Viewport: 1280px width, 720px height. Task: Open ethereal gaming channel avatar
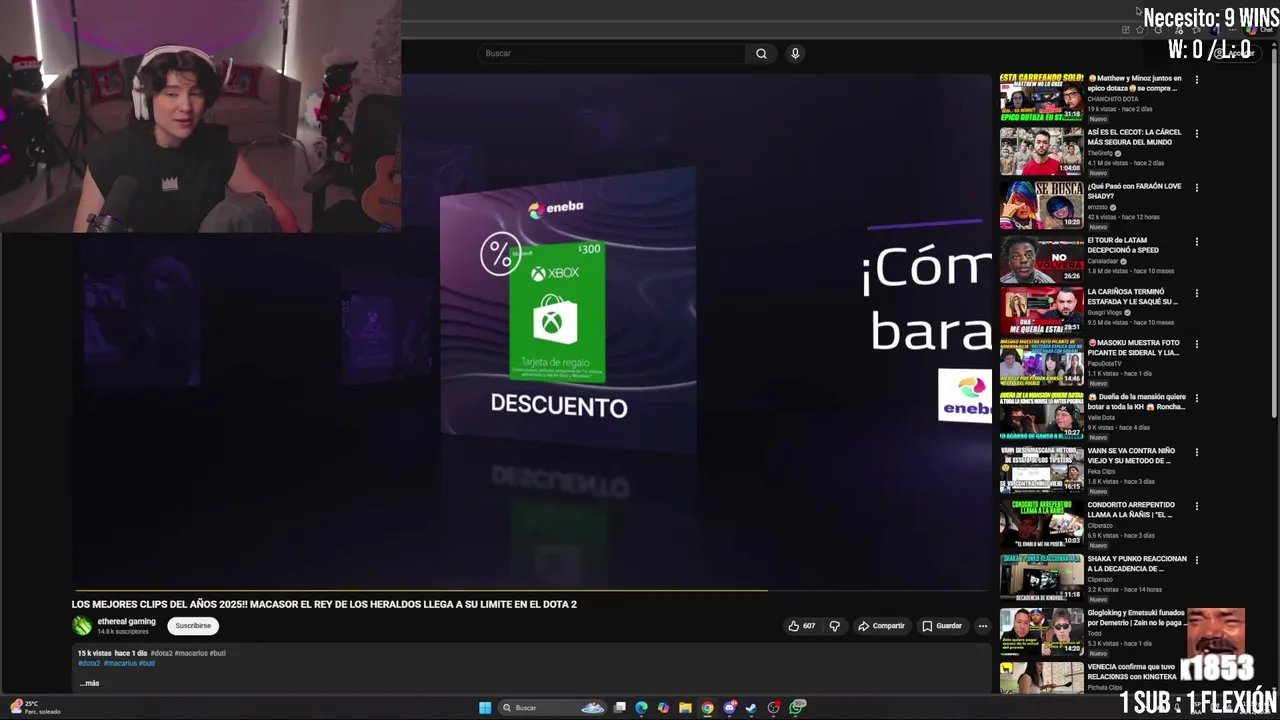82,626
